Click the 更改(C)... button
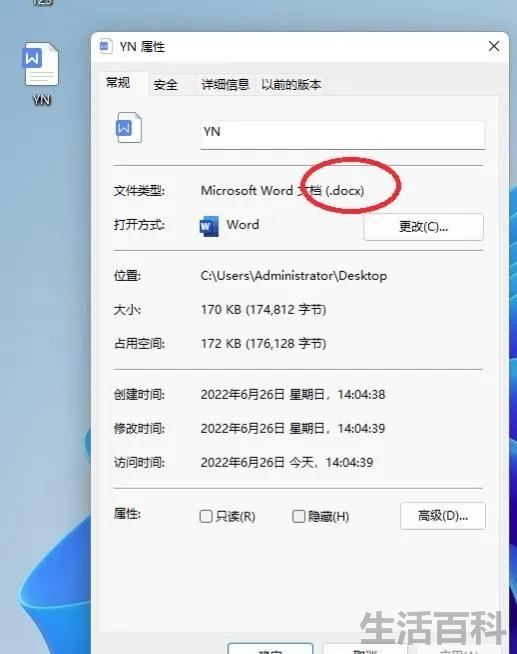This screenshot has height=654, width=517. [x=423, y=227]
